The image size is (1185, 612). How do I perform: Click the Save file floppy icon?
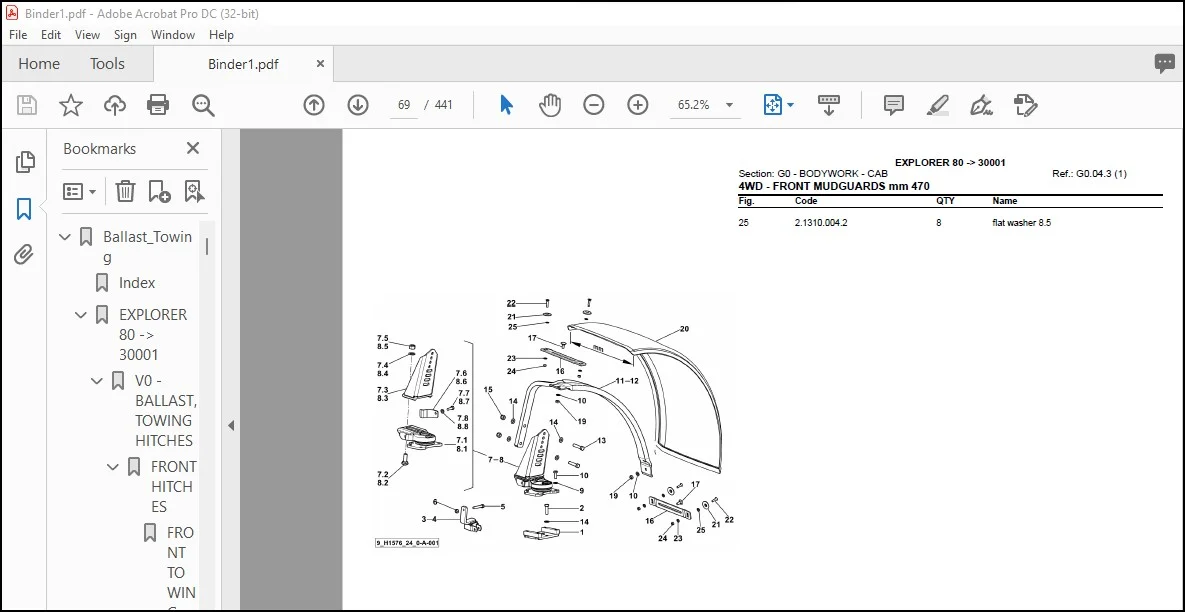click(26, 105)
